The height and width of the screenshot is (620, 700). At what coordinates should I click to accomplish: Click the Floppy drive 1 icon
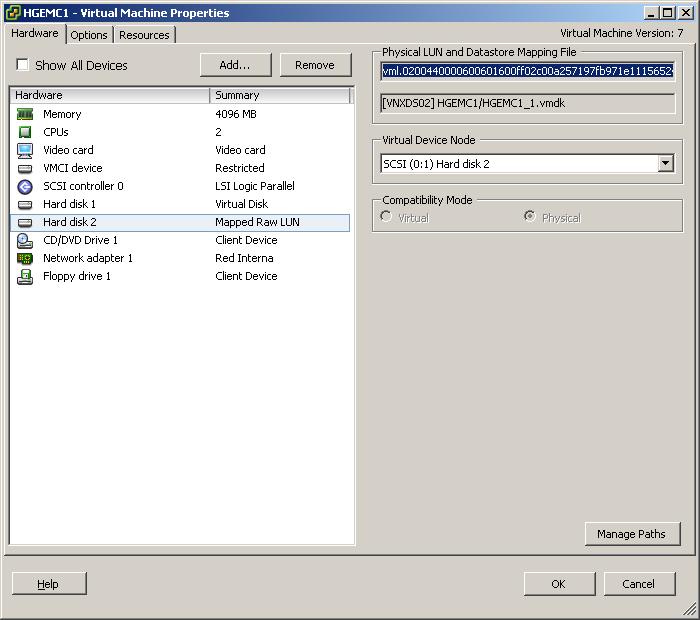[25, 277]
